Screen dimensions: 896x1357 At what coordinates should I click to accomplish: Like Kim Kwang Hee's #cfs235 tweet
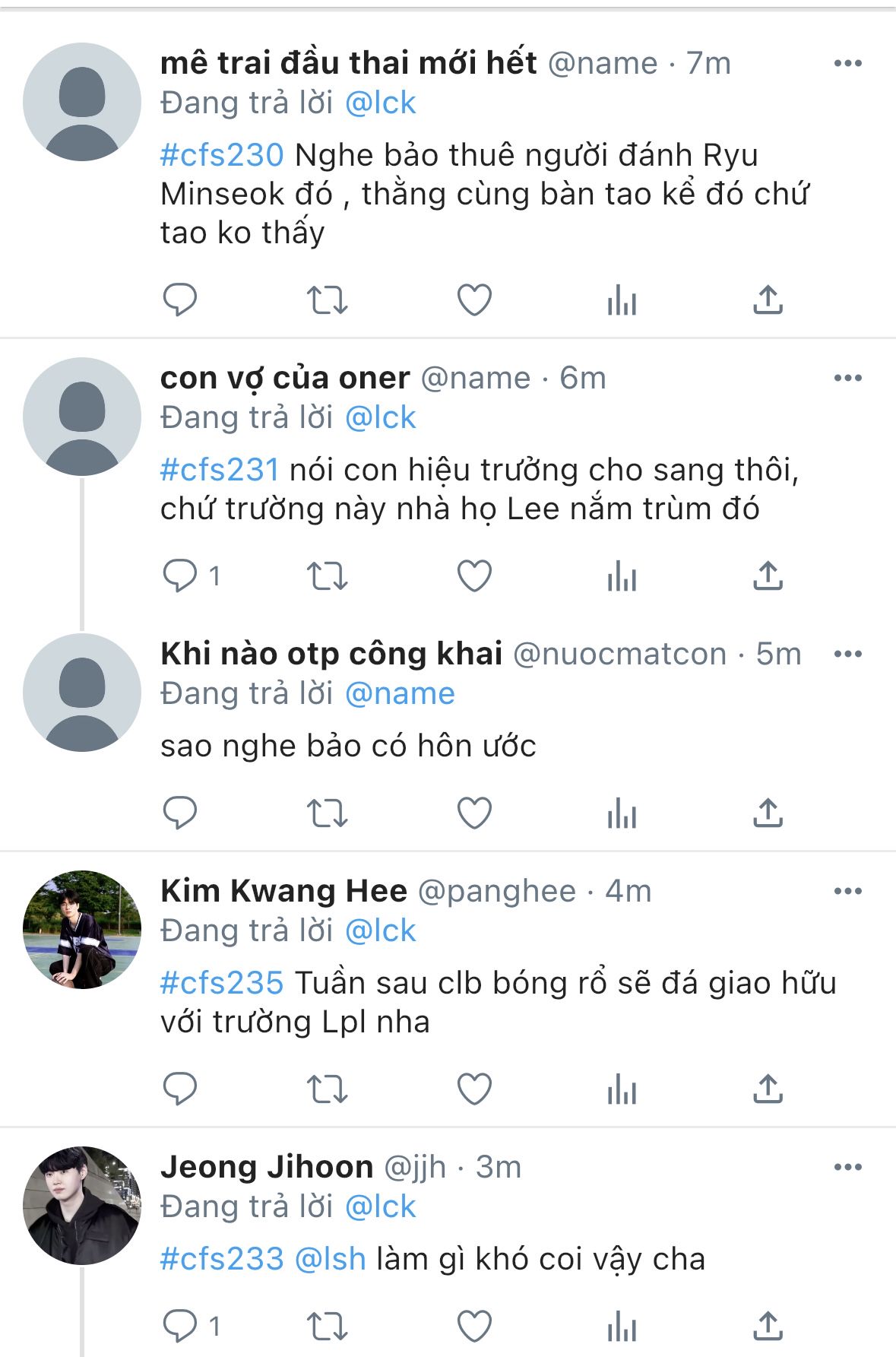click(474, 1089)
